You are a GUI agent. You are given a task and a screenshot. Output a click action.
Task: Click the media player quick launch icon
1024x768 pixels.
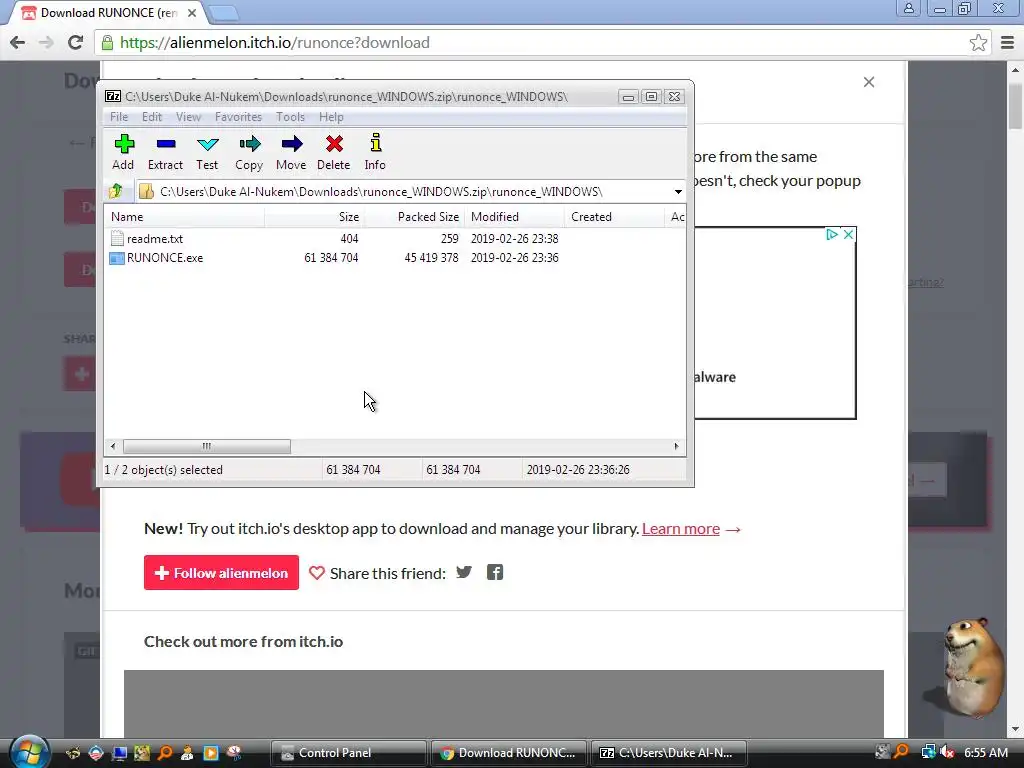click(x=210, y=753)
